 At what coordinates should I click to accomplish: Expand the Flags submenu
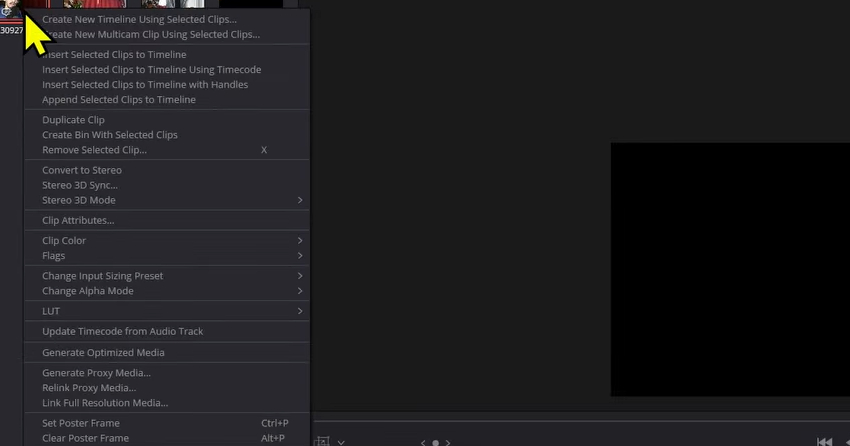pyautogui.click(x=167, y=256)
